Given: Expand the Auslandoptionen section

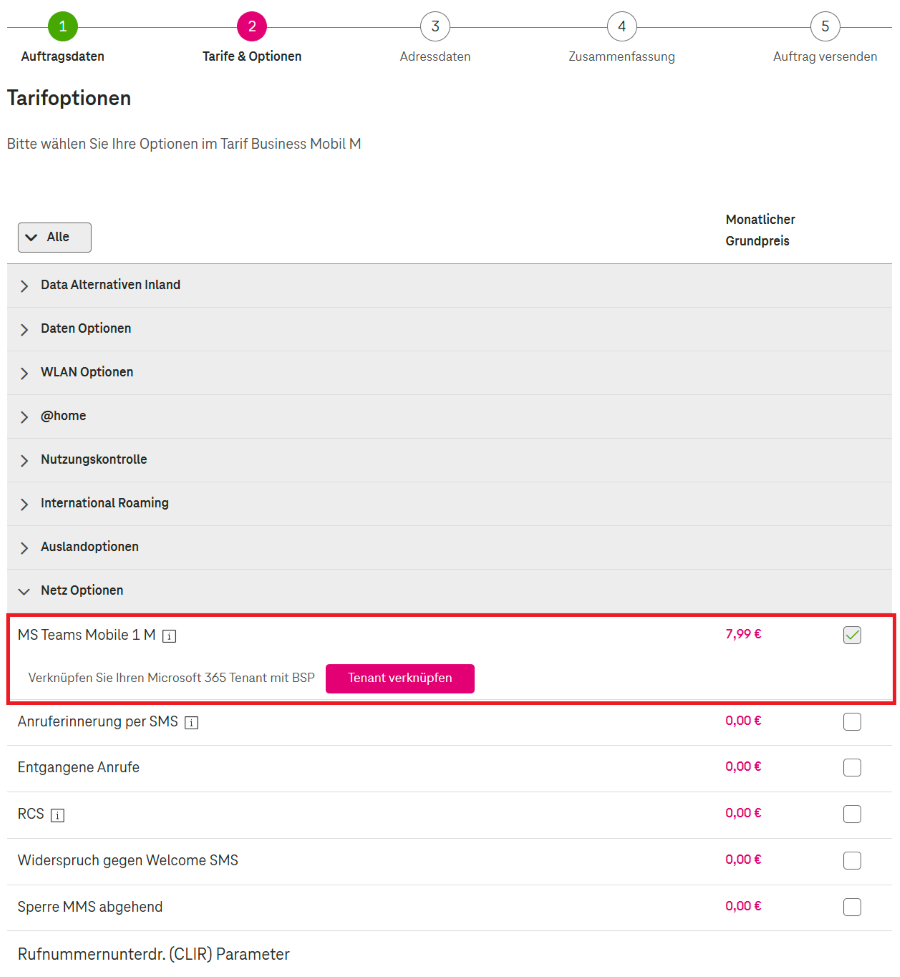Looking at the screenshot, I should 449,547.
